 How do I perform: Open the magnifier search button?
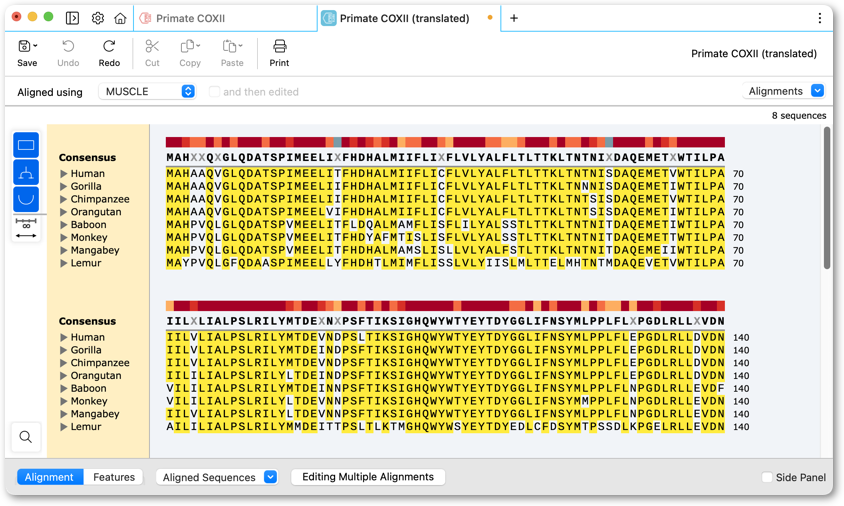click(25, 437)
